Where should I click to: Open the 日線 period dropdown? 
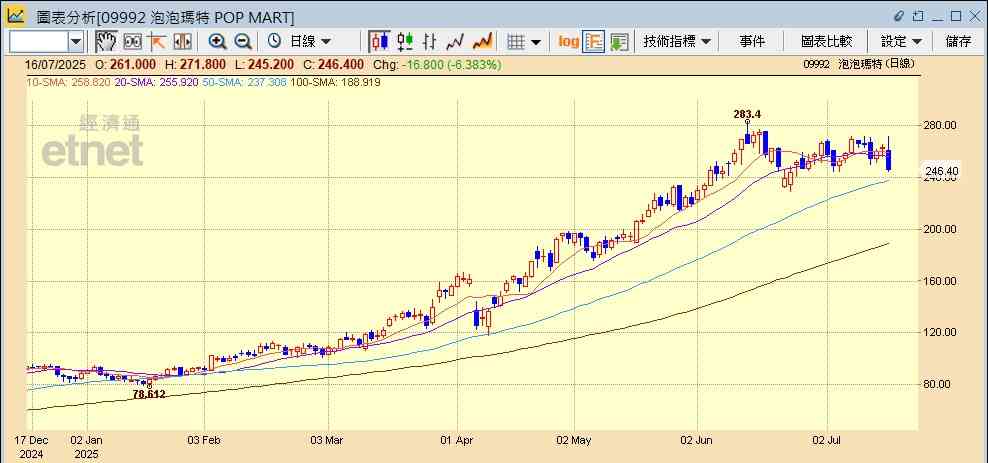[309, 42]
